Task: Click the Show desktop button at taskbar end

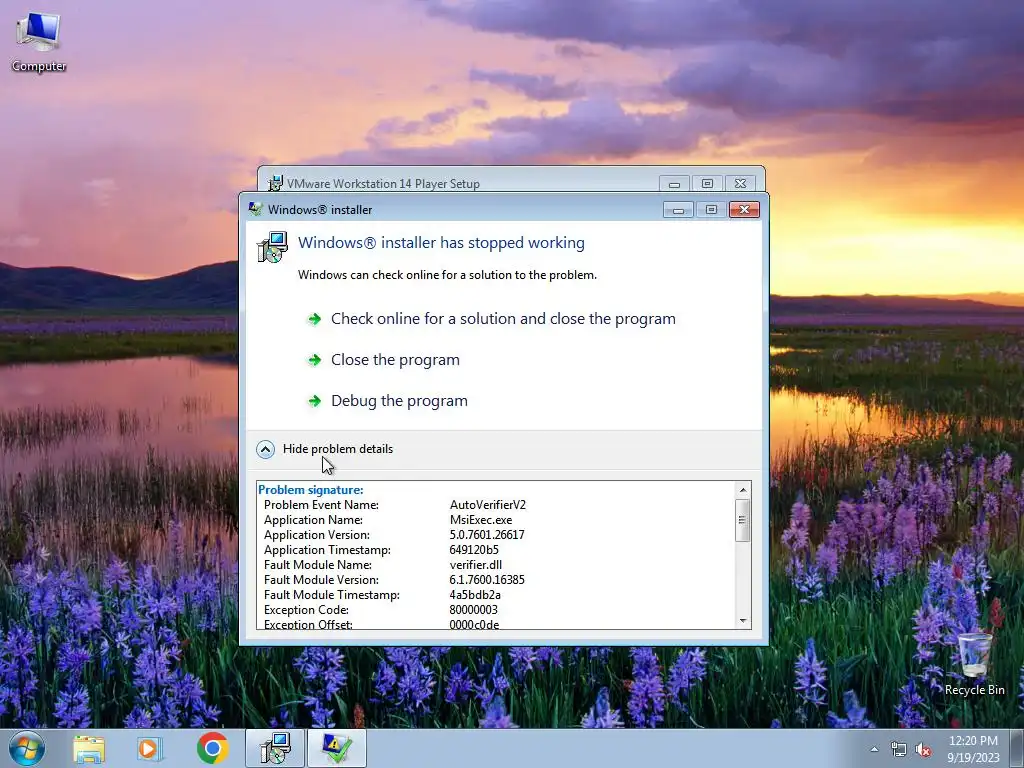Action: 1017,748
